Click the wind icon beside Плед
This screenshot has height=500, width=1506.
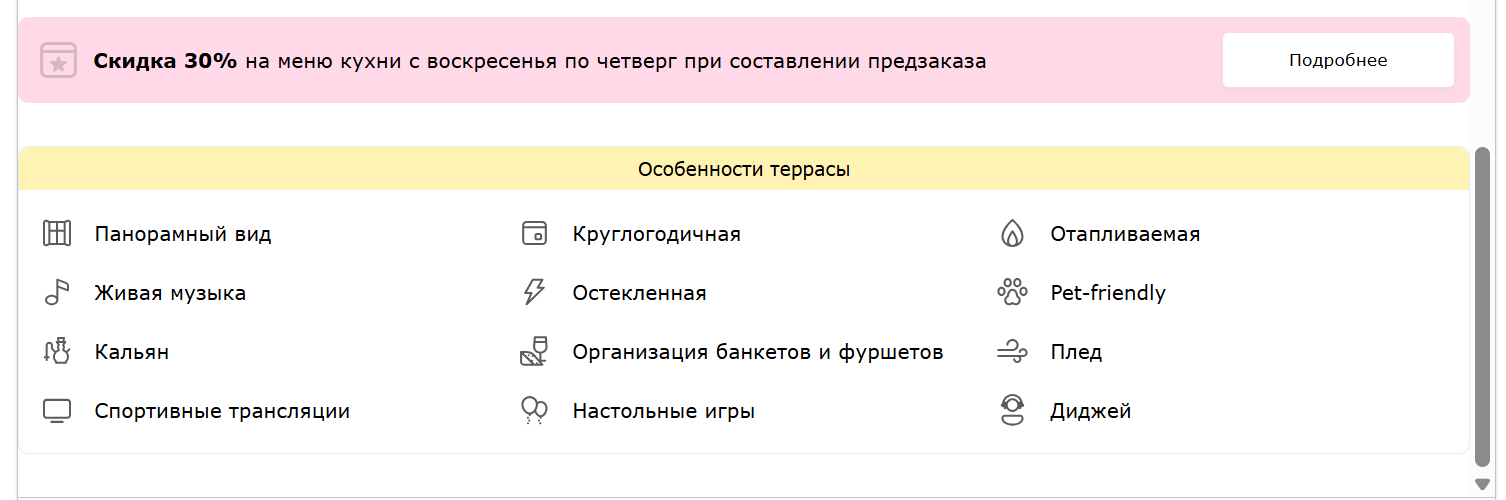pyautogui.click(x=1013, y=351)
